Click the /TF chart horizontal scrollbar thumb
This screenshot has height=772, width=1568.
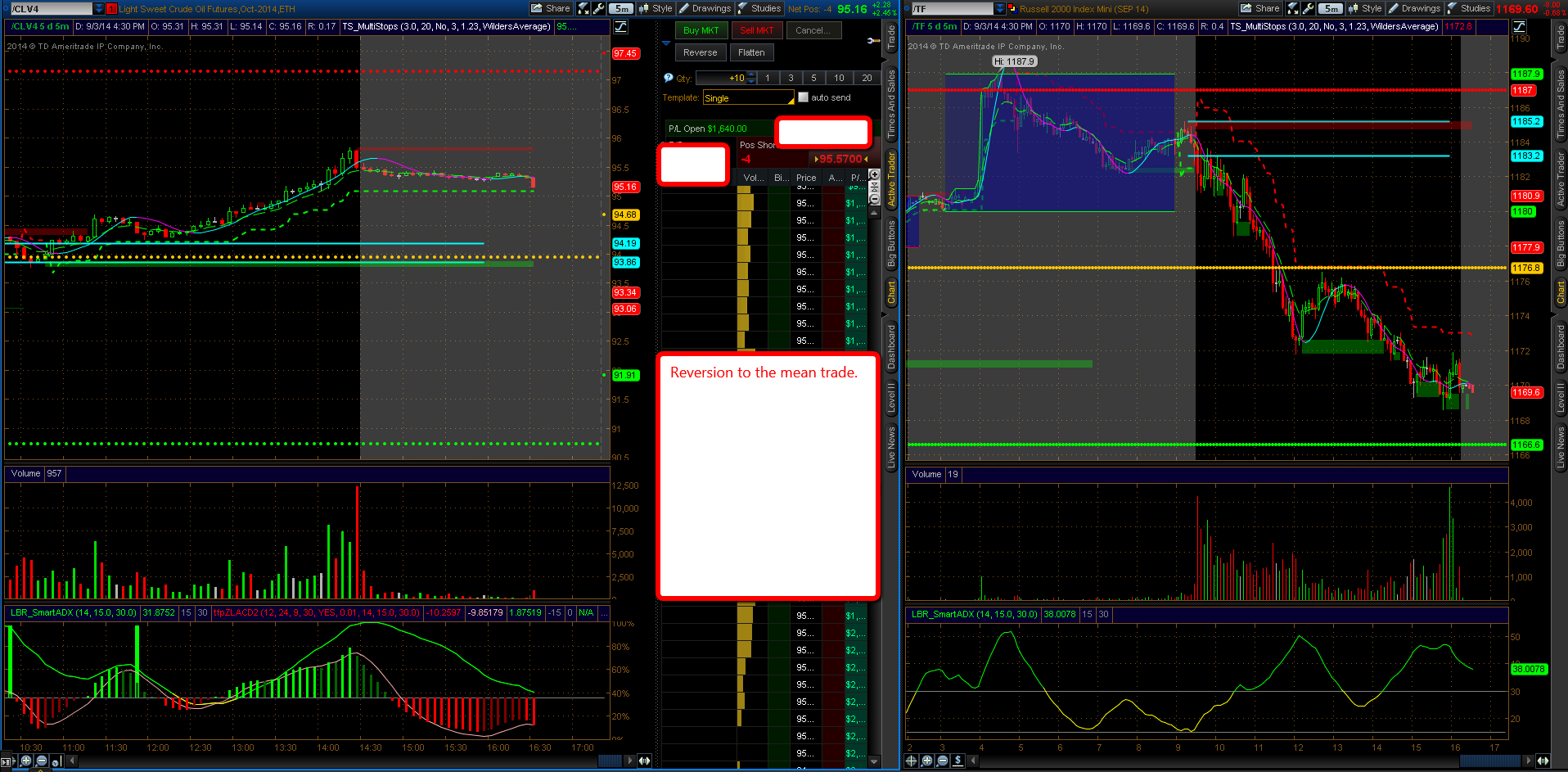tap(1492, 761)
